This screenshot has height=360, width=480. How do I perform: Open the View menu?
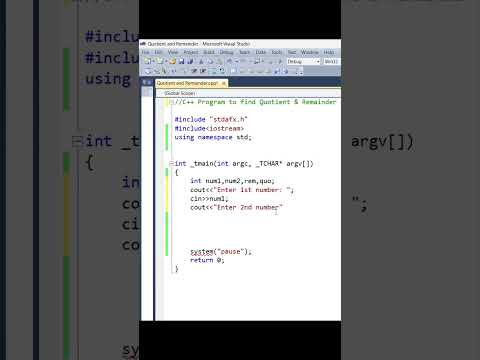(x=173, y=52)
